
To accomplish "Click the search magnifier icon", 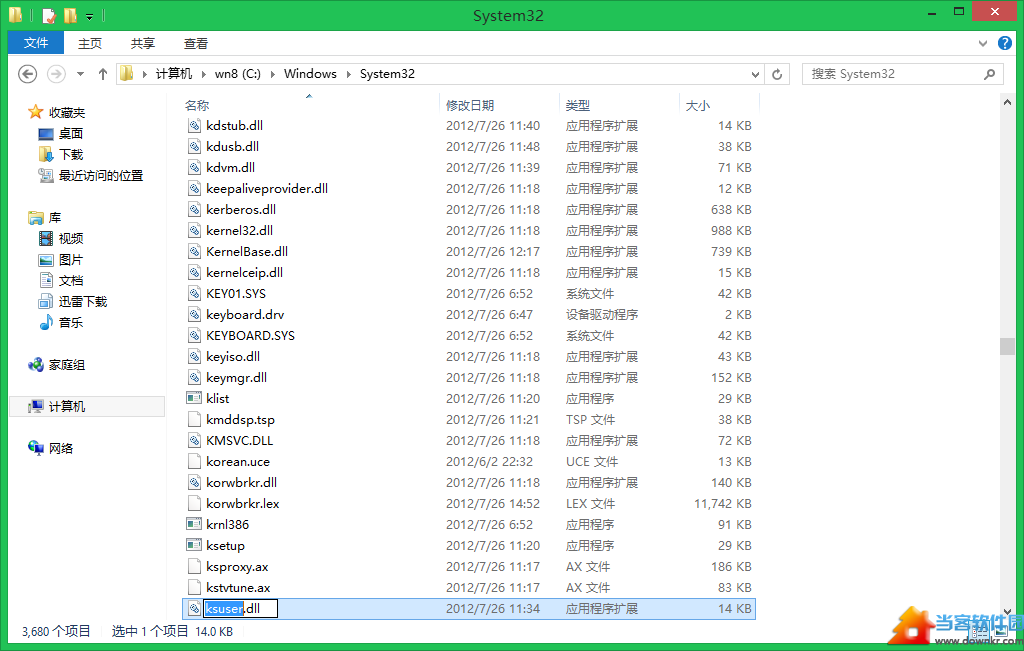I will point(989,74).
